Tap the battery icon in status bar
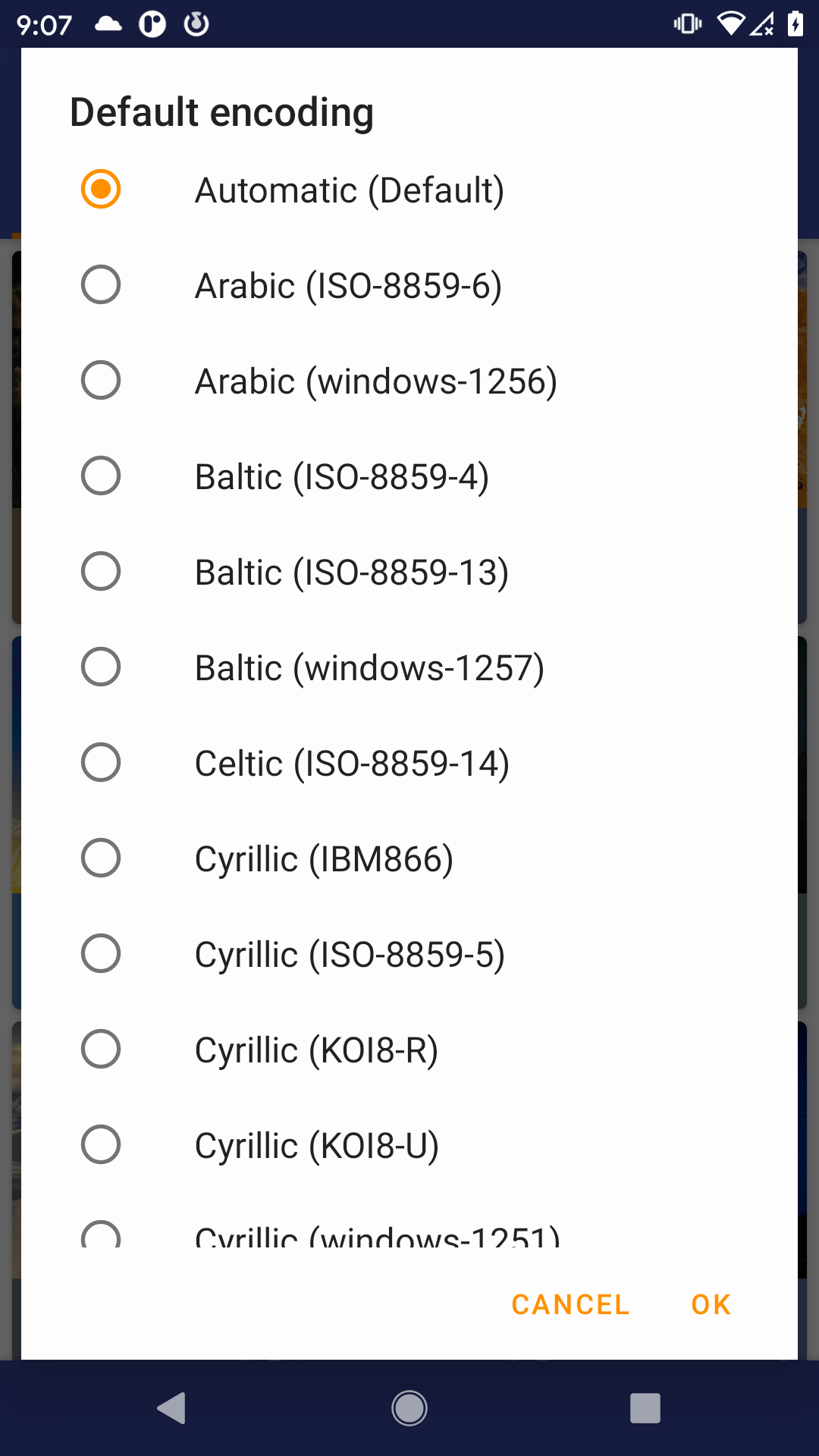Viewport: 819px width, 1456px height. (x=795, y=24)
